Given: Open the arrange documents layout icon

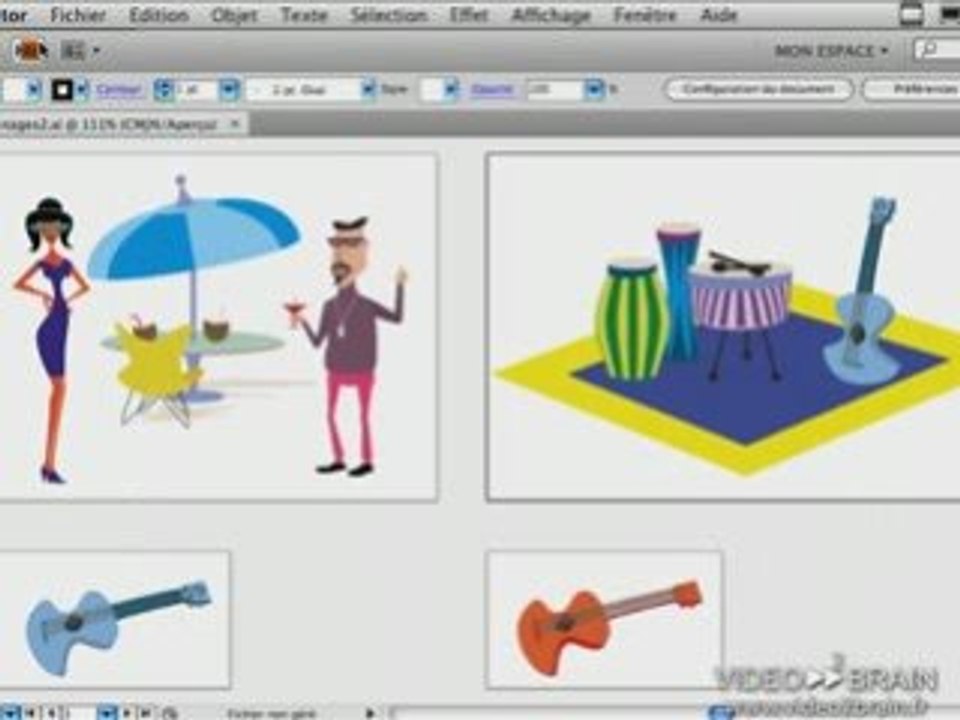Looking at the screenshot, I should (x=80, y=51).
